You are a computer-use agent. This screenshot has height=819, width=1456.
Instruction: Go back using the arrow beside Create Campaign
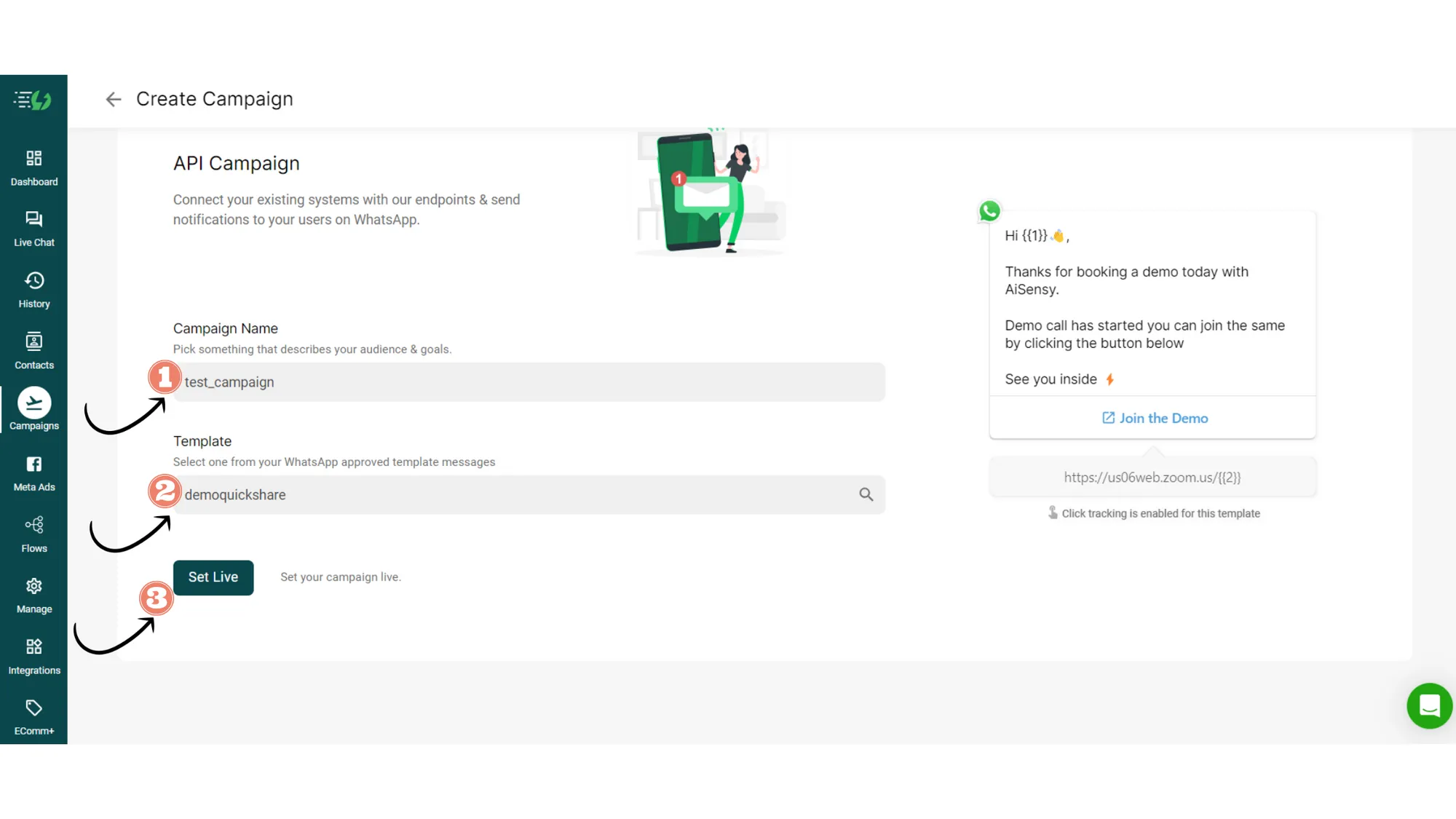pyautogui.click(x=113, y=99)
